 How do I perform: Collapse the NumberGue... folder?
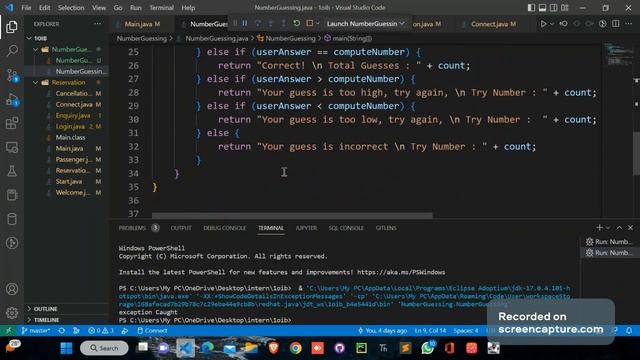(67, 49)
